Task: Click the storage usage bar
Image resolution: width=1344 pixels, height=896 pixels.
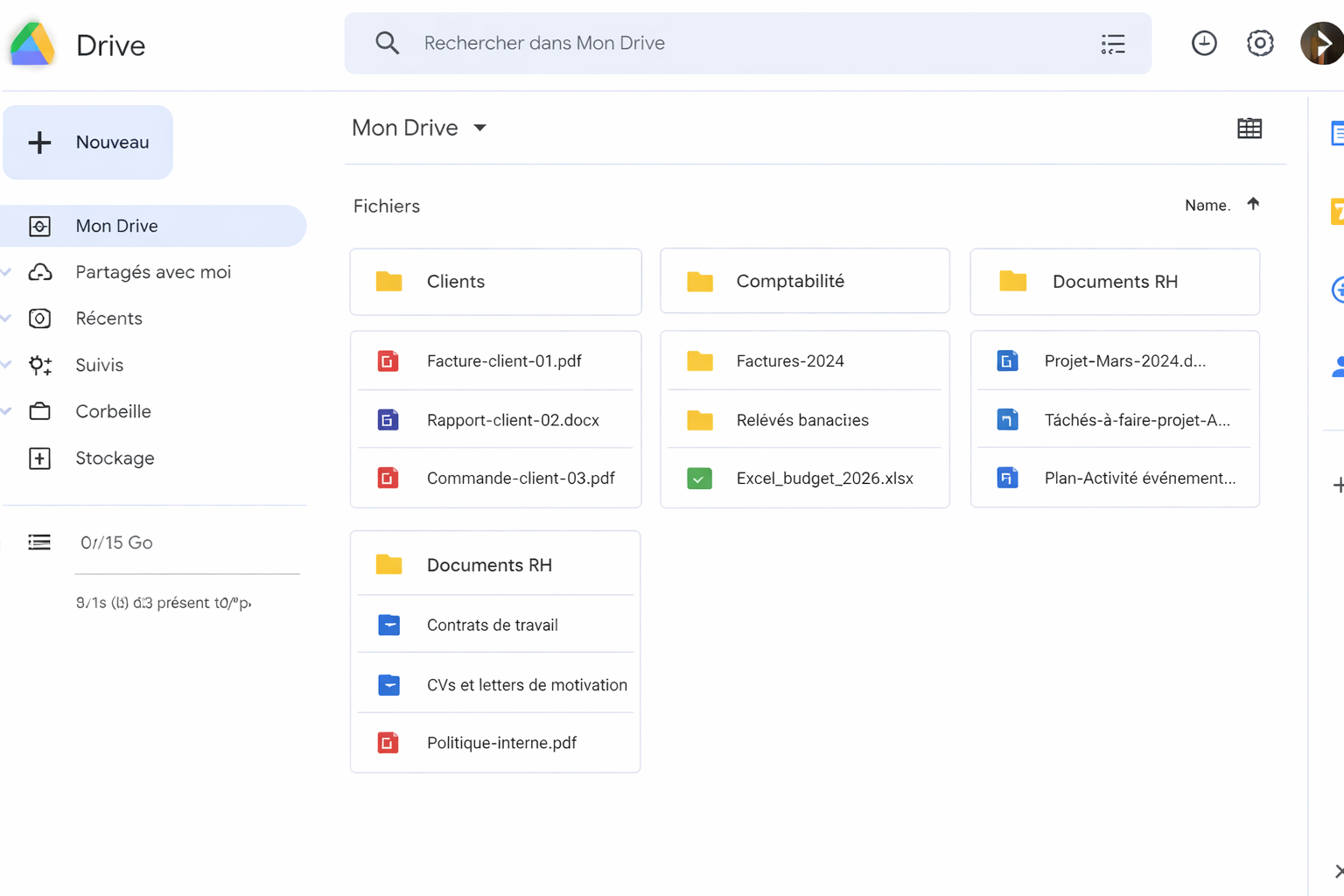Action: click(x=187, y=574)
